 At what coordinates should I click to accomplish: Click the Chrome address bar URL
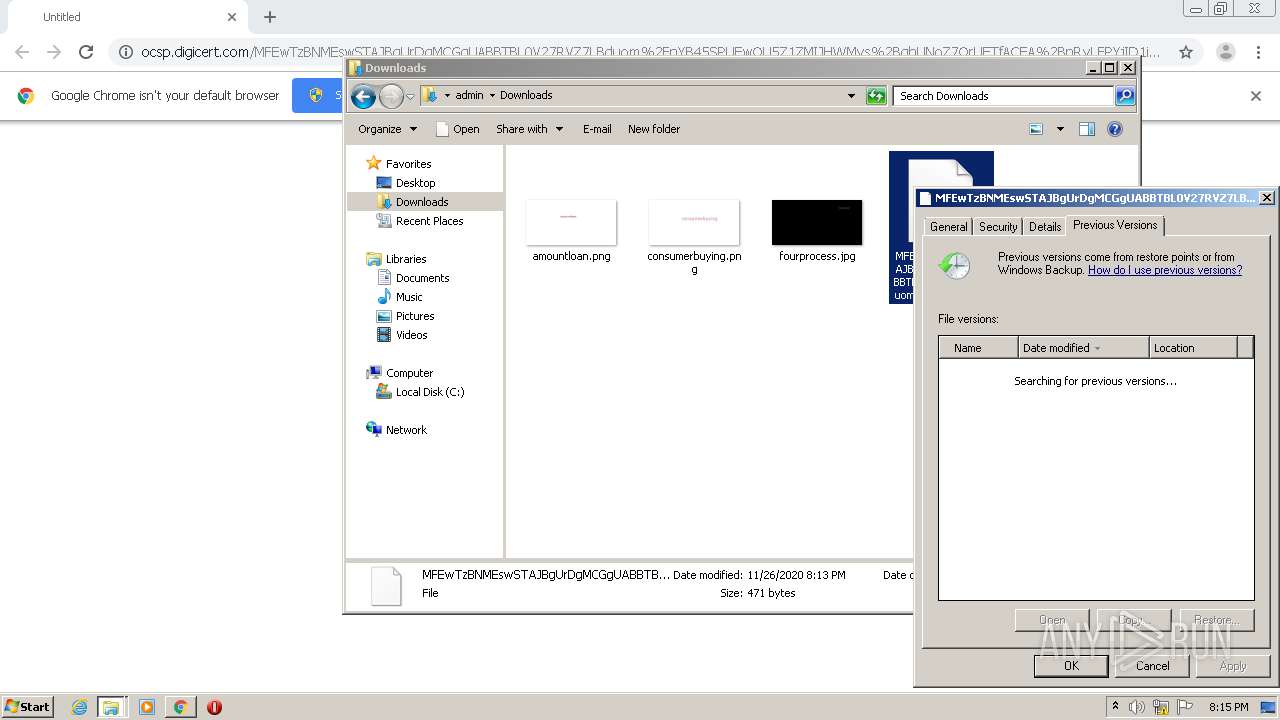(650, 52)
